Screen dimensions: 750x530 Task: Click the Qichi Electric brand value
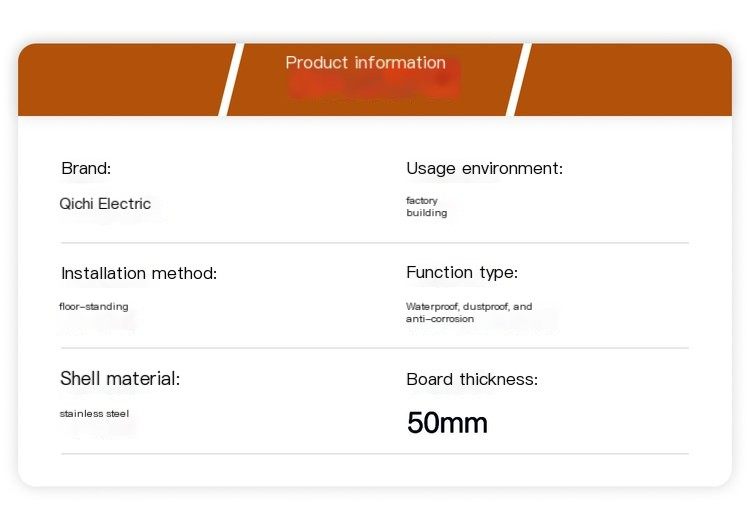(x=105, y=204)
